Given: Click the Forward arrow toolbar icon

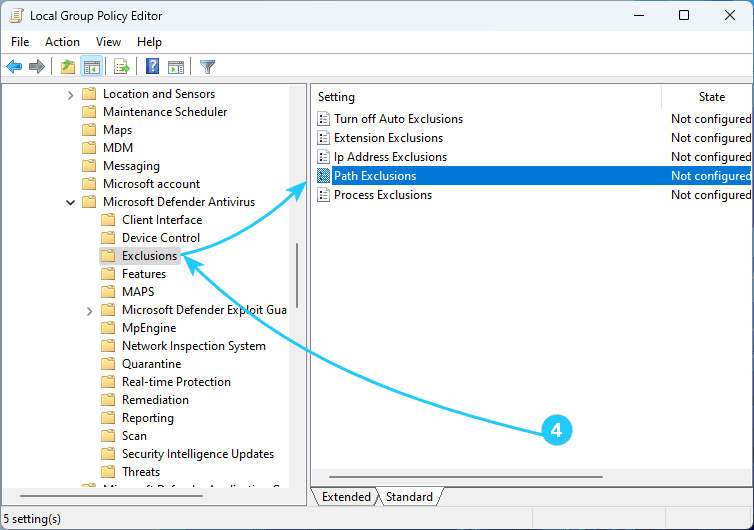Looking at the screenshot, I should pos(37,67).
